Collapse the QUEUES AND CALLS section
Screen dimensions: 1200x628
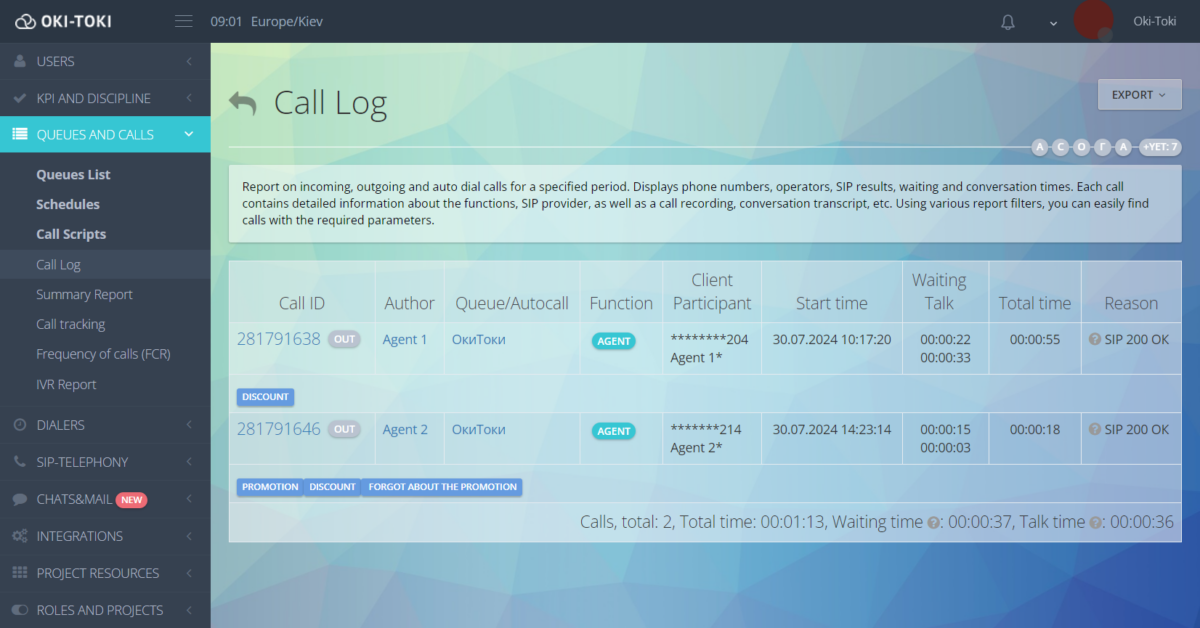105,135
